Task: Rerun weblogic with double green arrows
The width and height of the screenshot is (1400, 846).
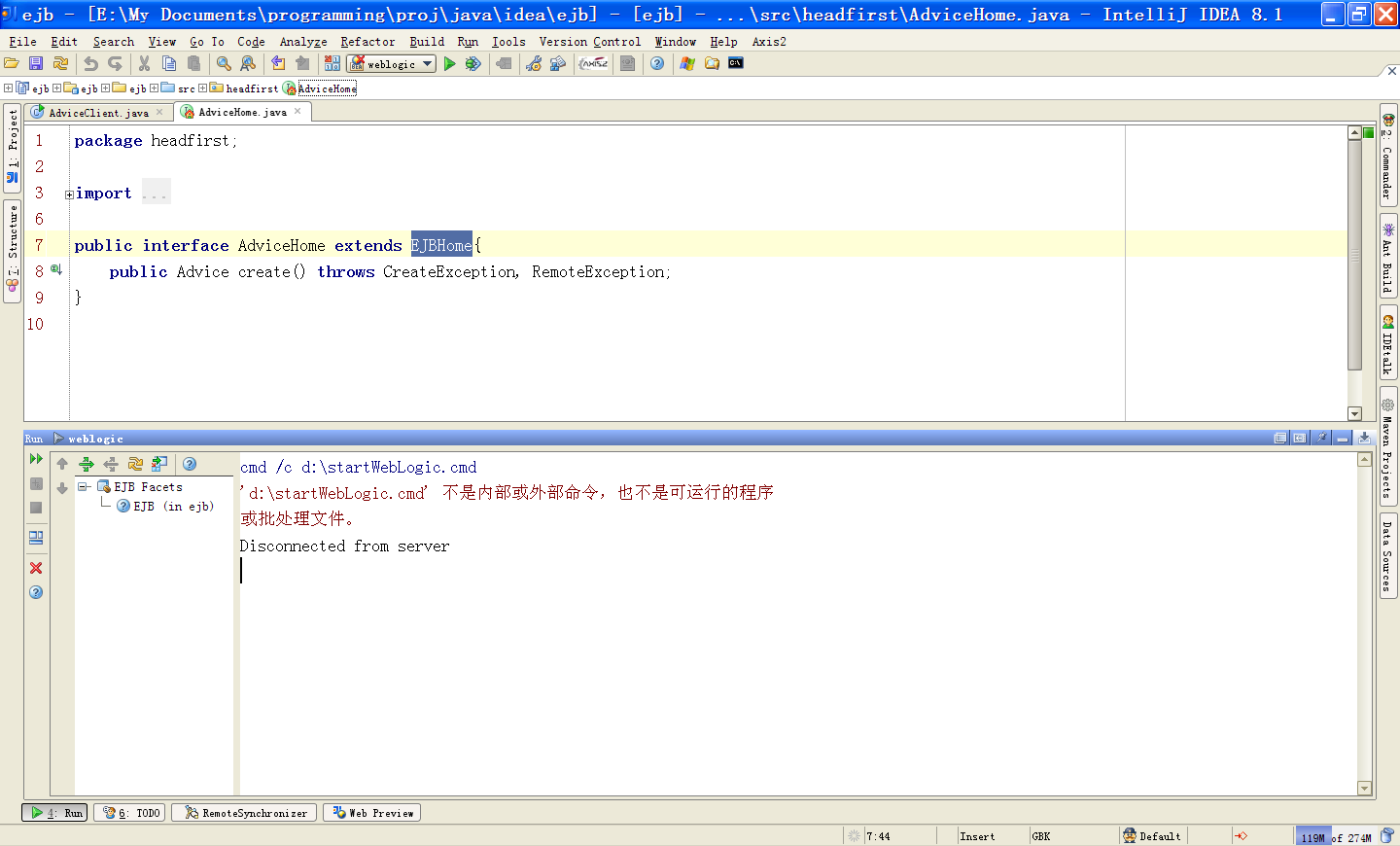Action: pos(36,459)
